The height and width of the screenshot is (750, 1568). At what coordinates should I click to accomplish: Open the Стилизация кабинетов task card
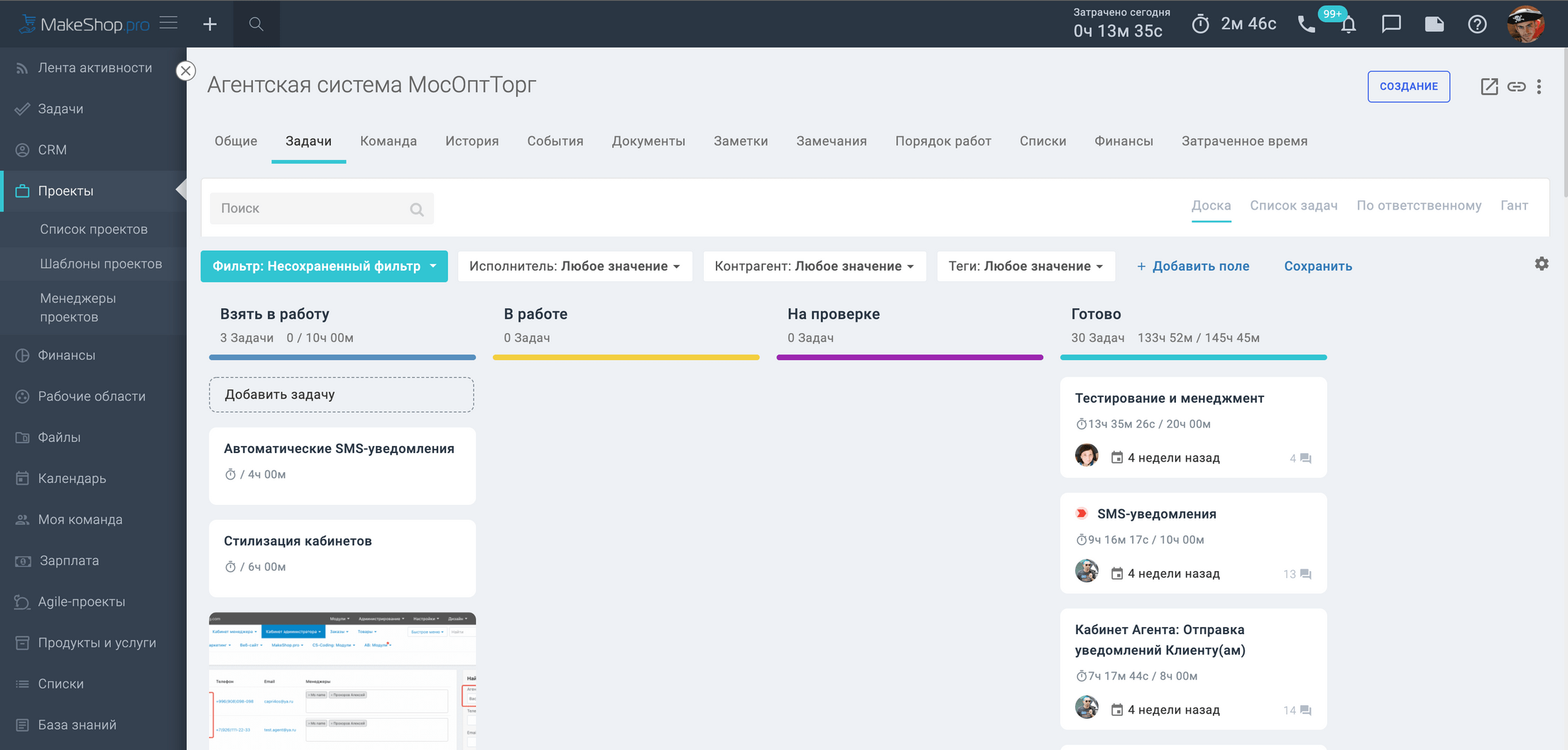[342, 558]
